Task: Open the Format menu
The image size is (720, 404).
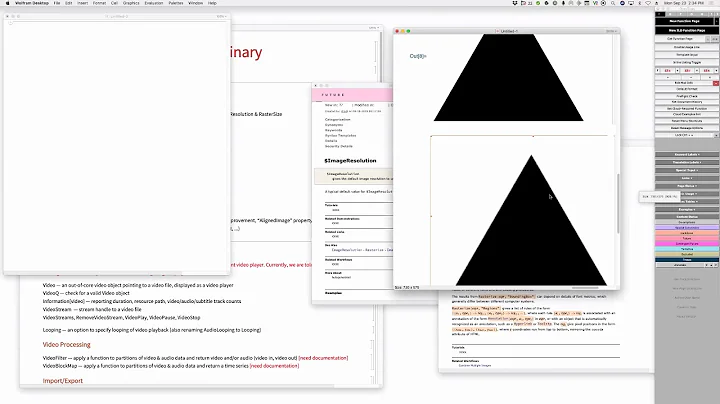Action: [x=99, y=3]
